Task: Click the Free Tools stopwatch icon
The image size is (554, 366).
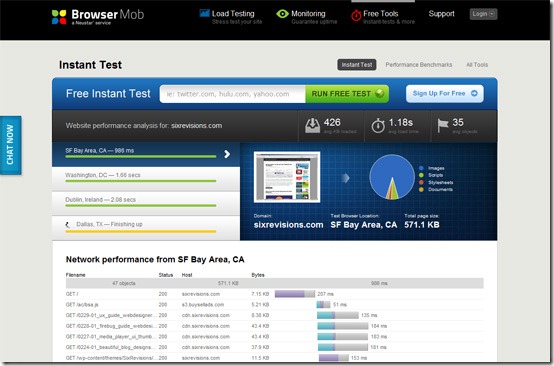Action: pos(356,15)
